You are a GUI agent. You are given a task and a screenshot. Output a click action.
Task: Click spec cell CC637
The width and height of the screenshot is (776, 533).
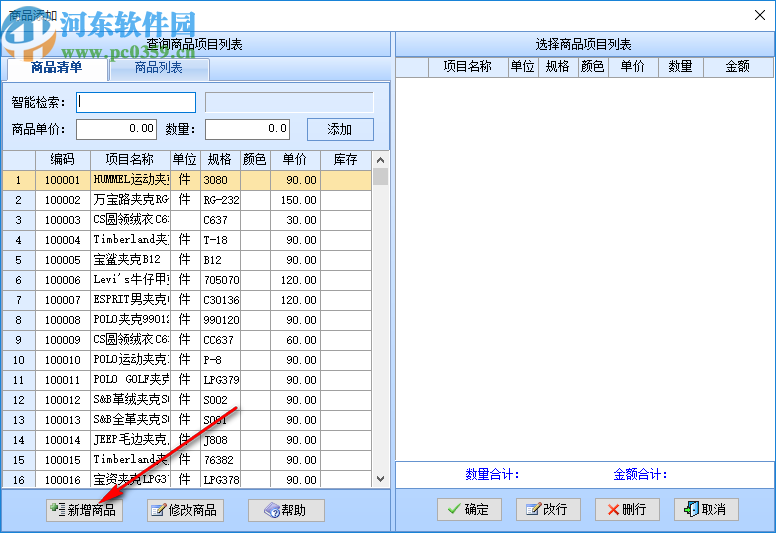221,340
